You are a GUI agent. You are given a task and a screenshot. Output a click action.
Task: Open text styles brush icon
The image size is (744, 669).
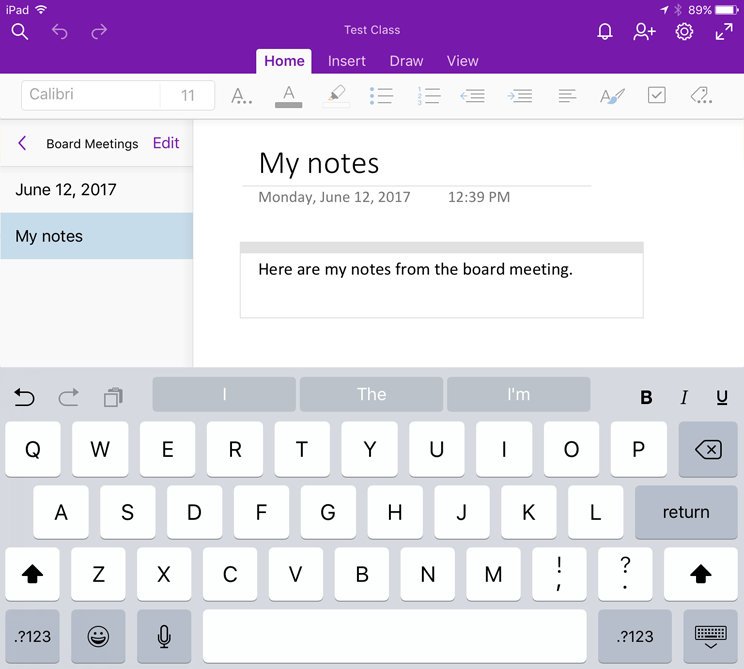(612, 96)
